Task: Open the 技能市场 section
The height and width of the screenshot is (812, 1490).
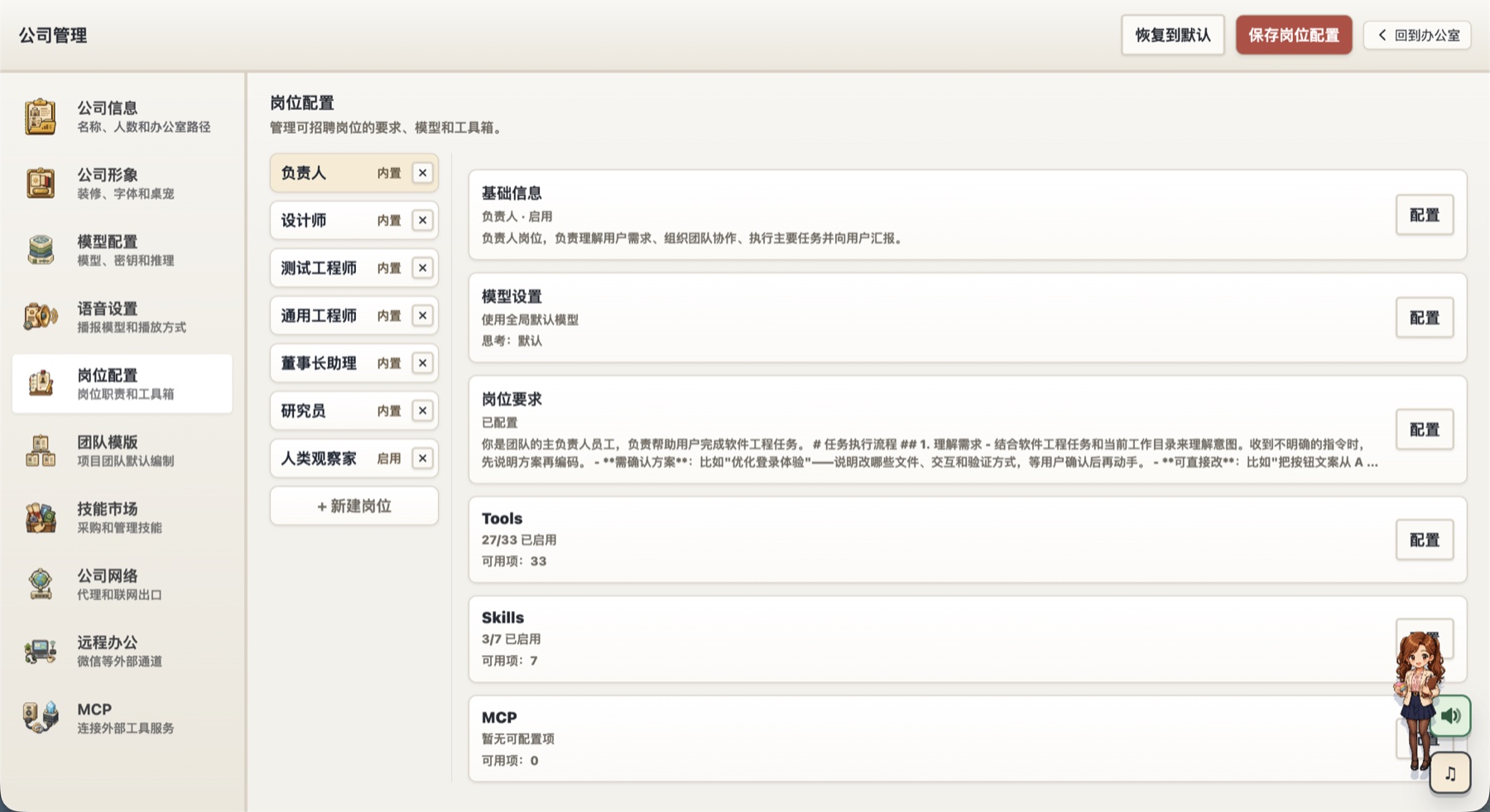Action: pos(123,517)
